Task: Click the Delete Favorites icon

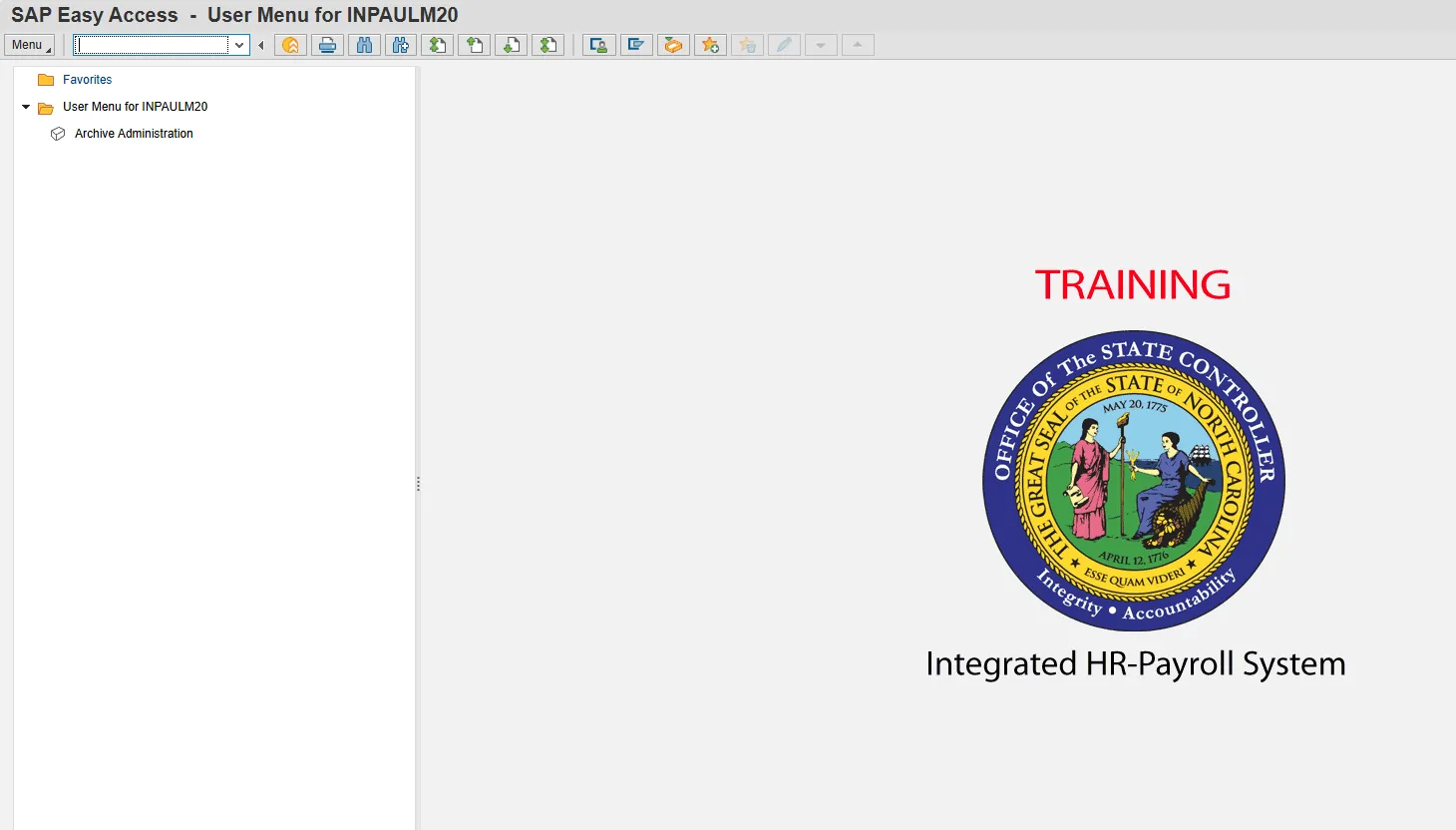Action: pos(747,45)
